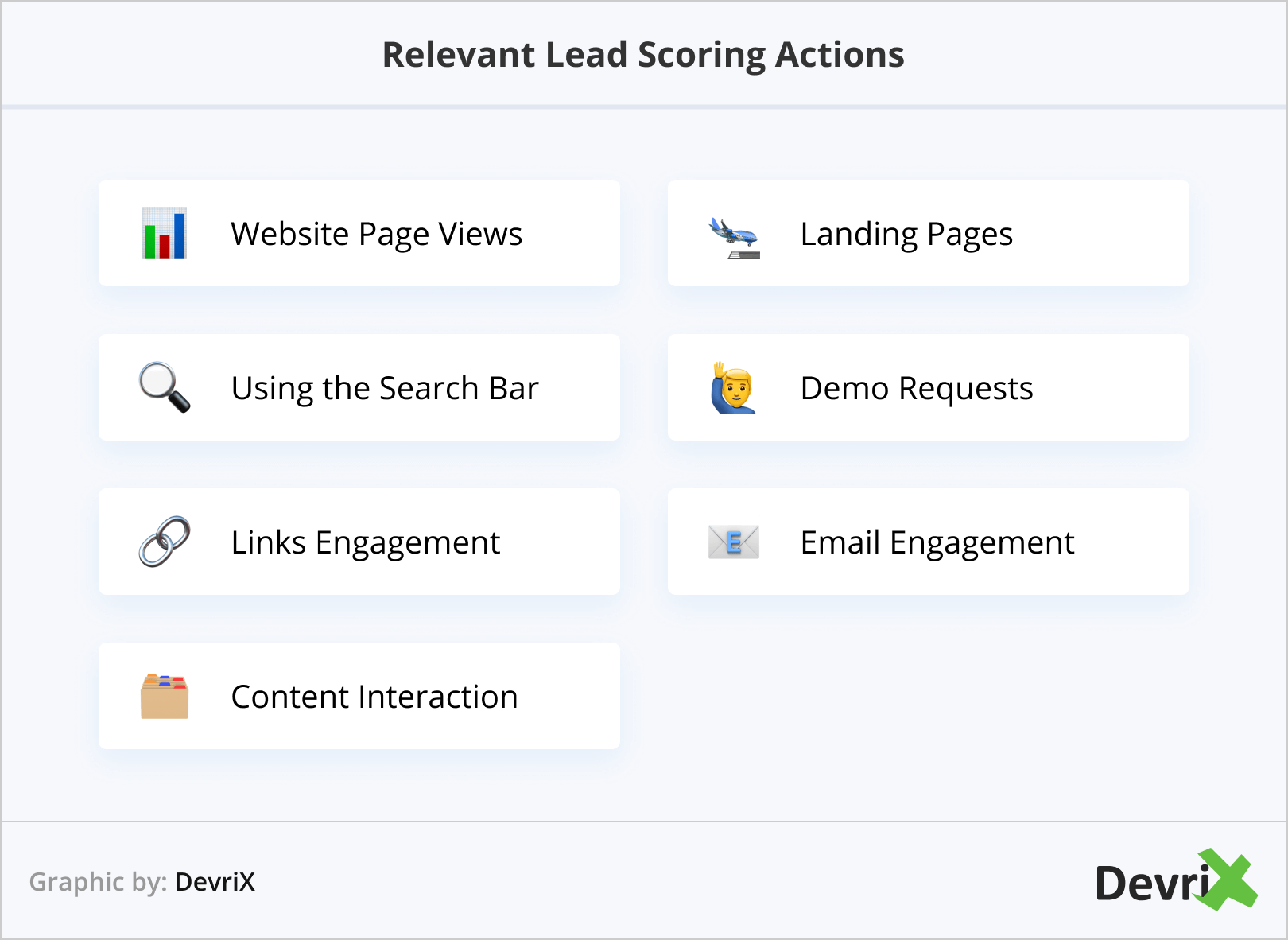Select the Content Interaction label
Viewport: 1288px width, 940px height.
[x=374, y=697]
